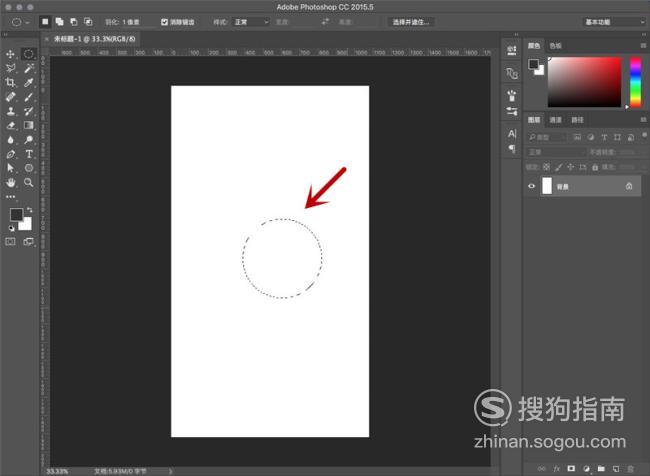The image size is (650, 476).
Task: Select the Magic Wand tool
Action: 29,68
